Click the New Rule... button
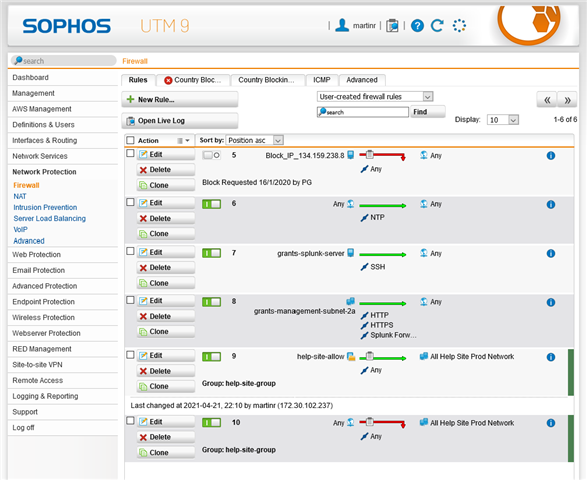The width and height of the screenshot is (587, 480). click(x=180, y=100)
